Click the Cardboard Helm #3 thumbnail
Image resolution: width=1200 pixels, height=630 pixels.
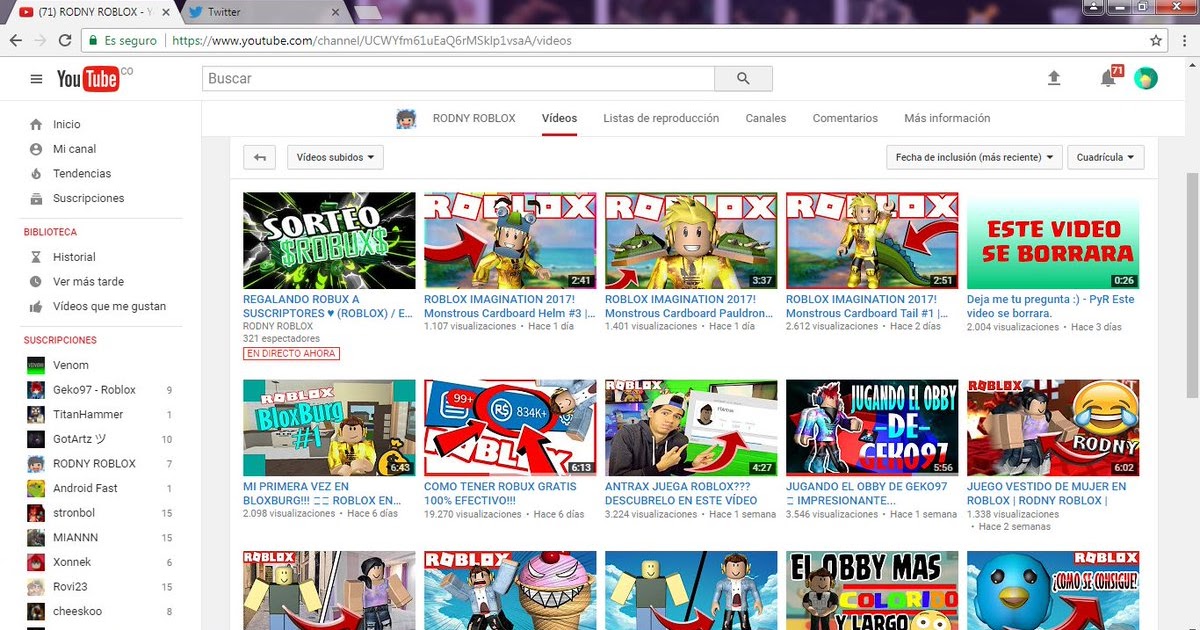[510, 240]
